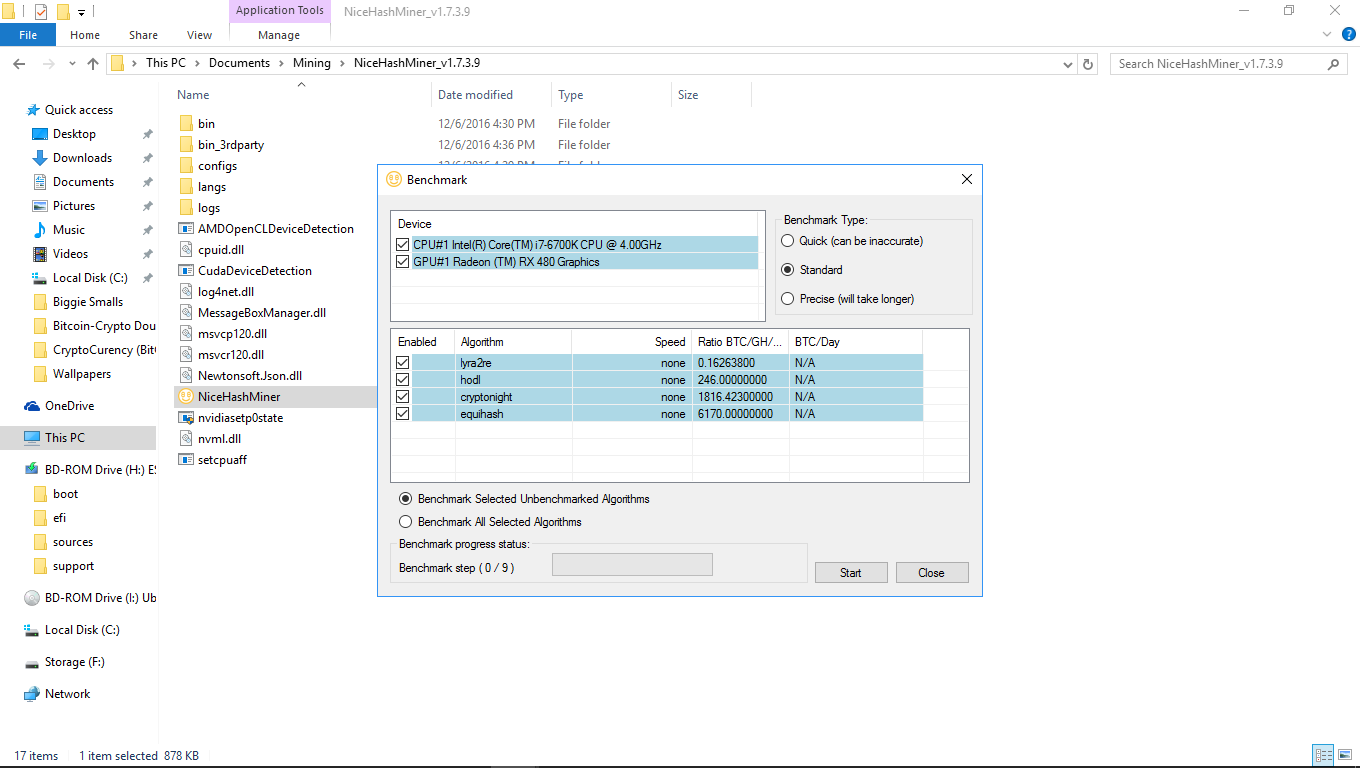This screenshot has height=768, width=1360.
Task: Switch to the View ribbon tab
Action: (x=200, y=35)
